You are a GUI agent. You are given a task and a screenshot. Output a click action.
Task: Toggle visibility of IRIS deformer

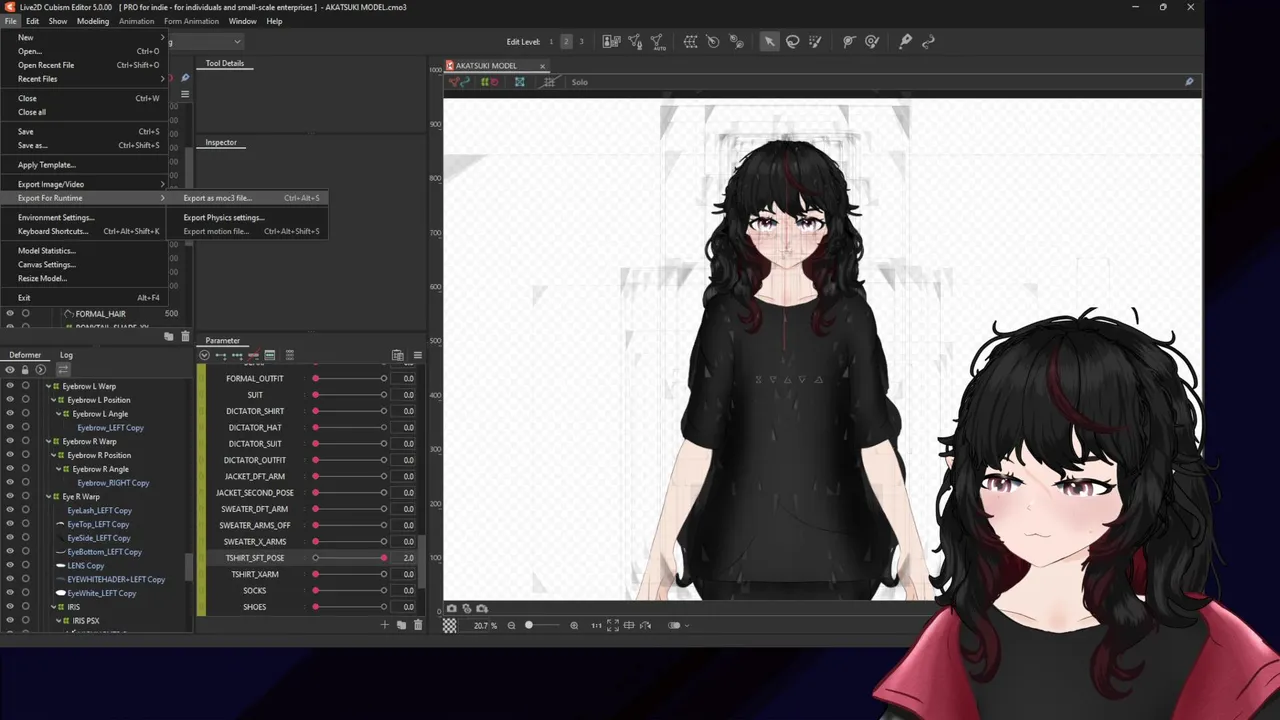(x=10, y=607)
